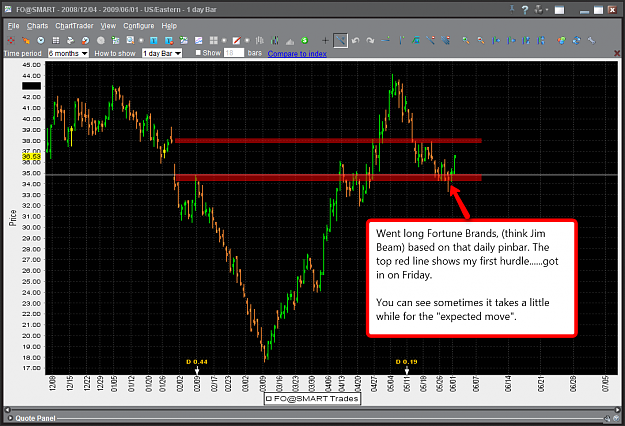Undo the last chart action
The width and height of the screenshot is (625, 426).
[x=356, y=40]
